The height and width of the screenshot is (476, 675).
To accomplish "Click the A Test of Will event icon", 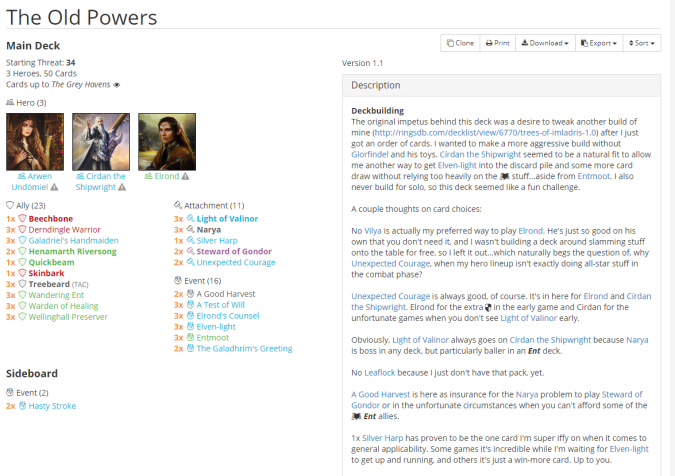I will [190, 305].
